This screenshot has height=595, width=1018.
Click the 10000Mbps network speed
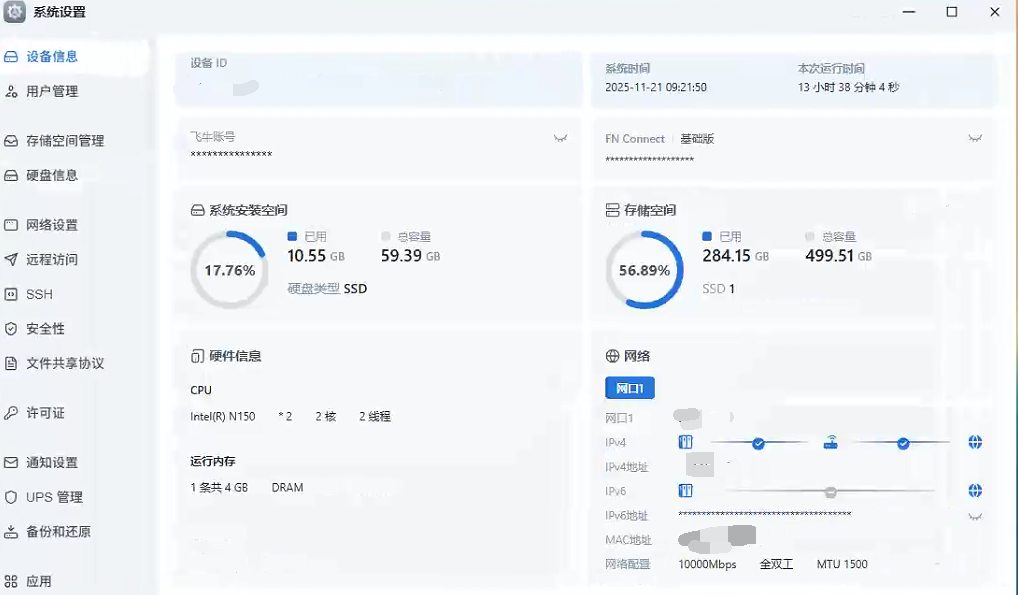(x=707, y=564)
